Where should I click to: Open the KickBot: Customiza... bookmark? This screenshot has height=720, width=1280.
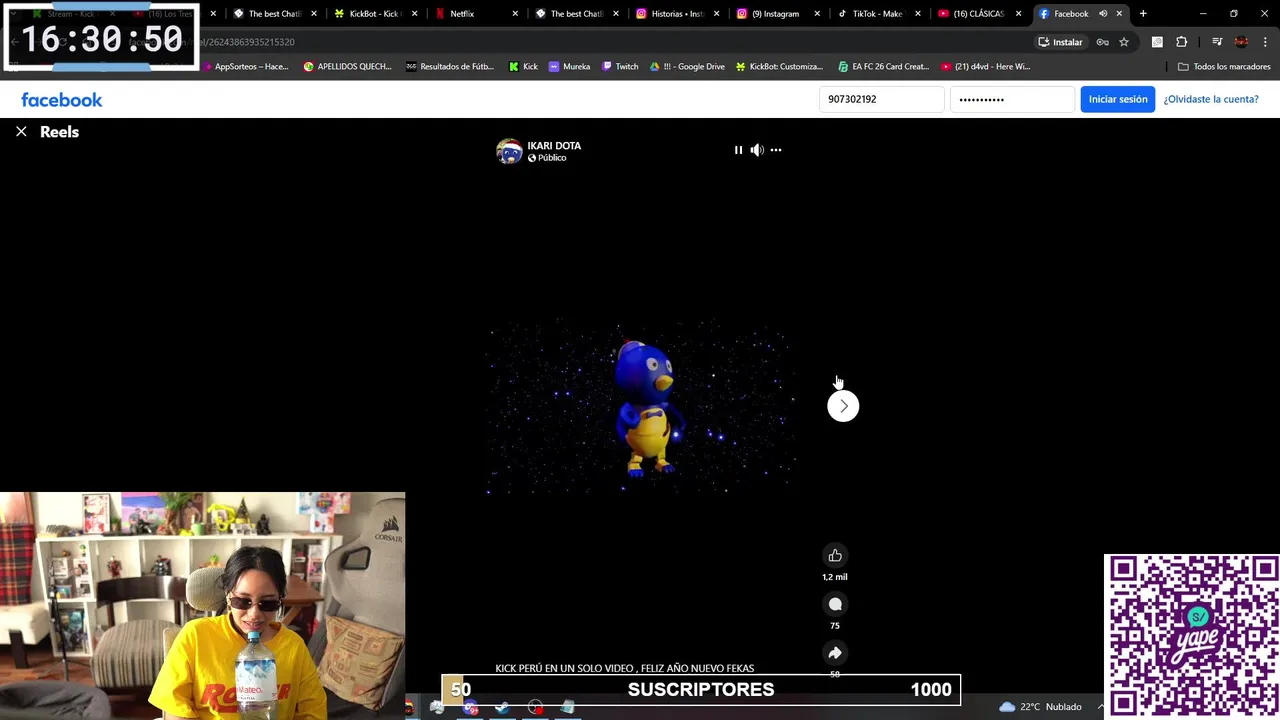779,67
